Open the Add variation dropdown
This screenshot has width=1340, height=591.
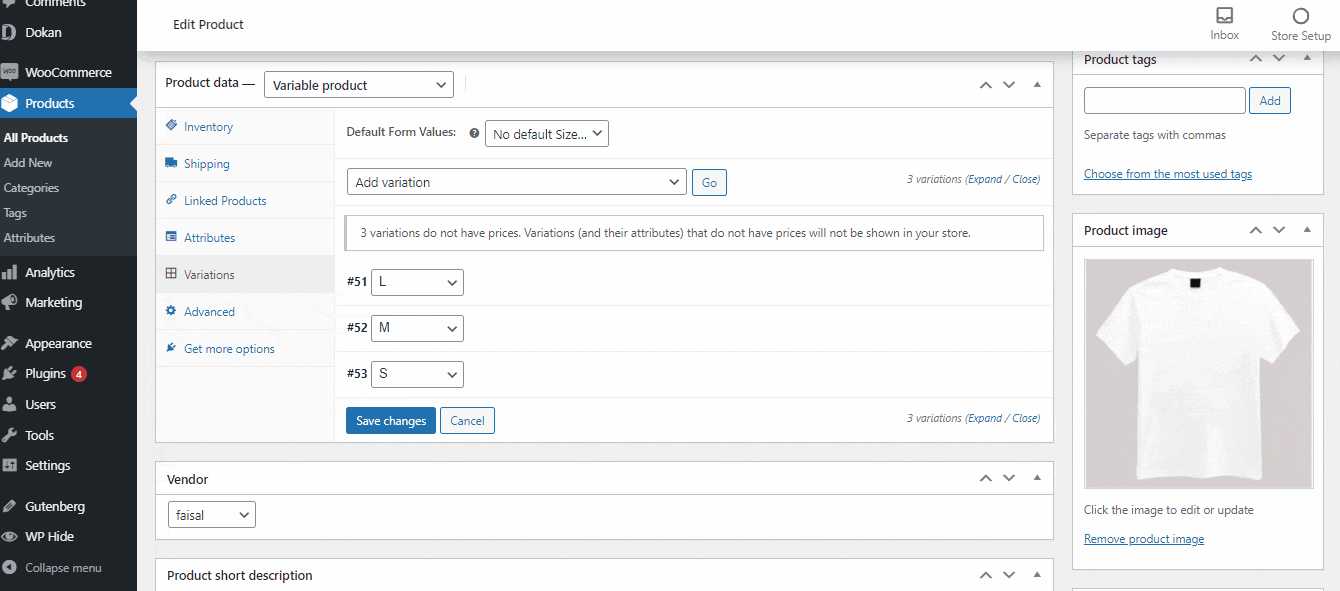click(x=517, y=182)
